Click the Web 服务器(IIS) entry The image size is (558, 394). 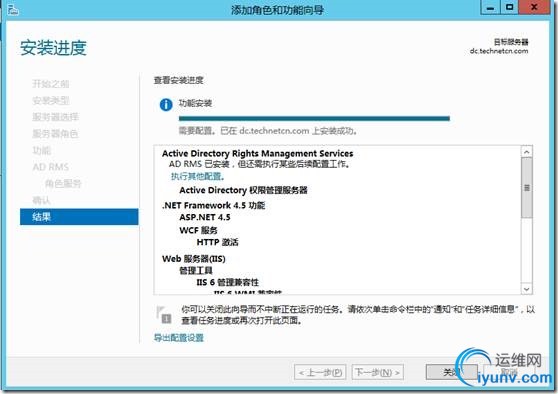[194, 259]
